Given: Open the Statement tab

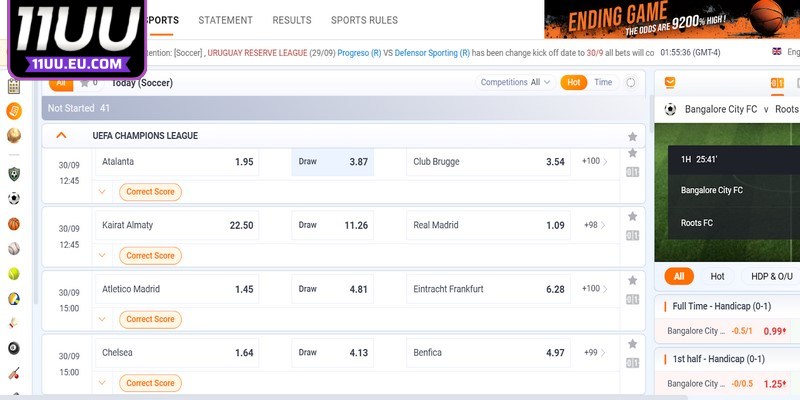Looking at the screenshot, I should point(225,20).
